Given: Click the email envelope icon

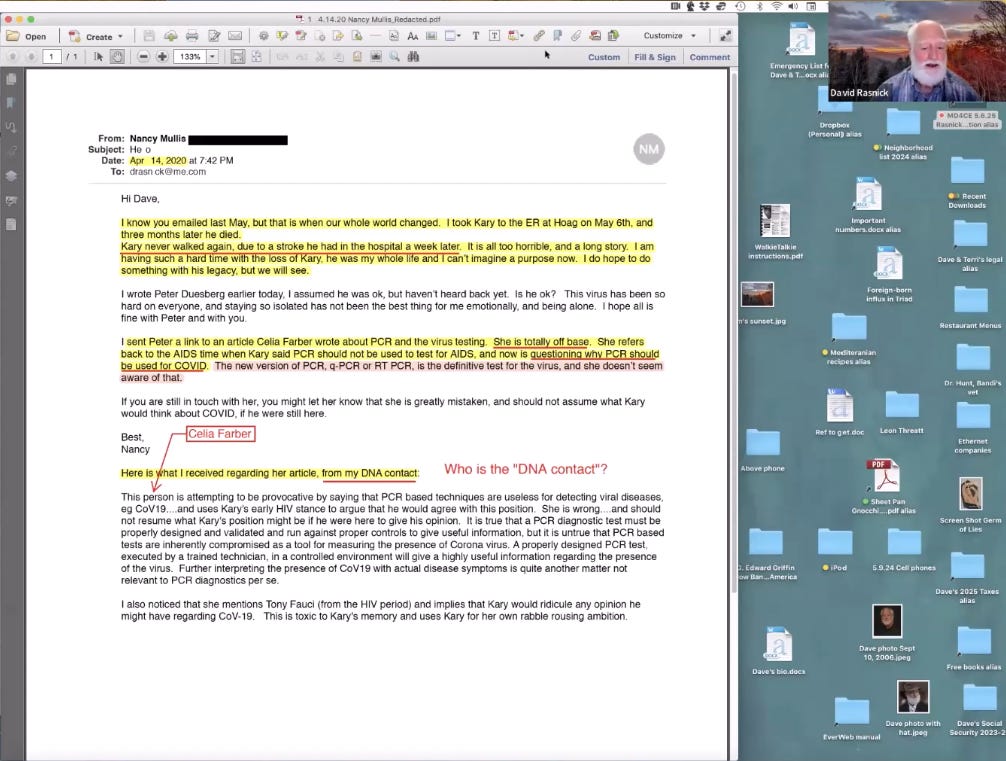Looking at the screenshot, I should pos(235,36).
